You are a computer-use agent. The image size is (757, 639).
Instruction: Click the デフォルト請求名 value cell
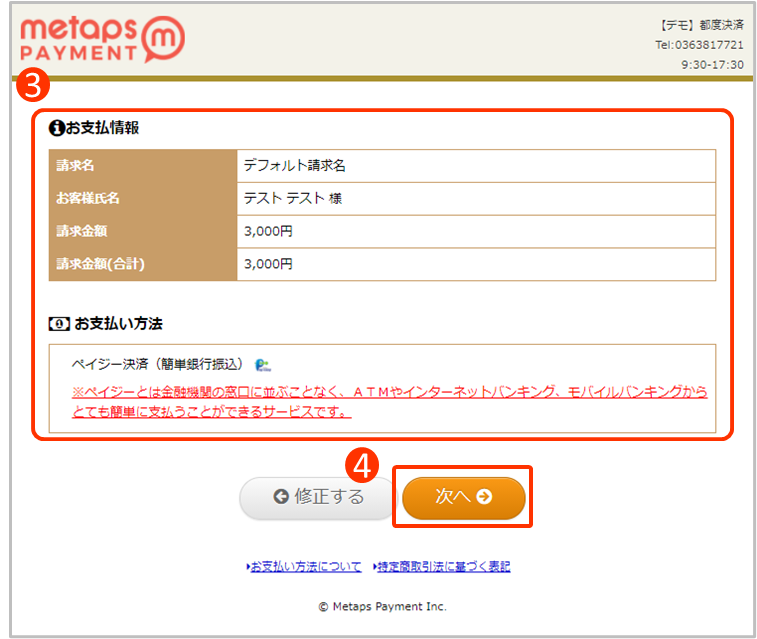(x=476, y=166)
